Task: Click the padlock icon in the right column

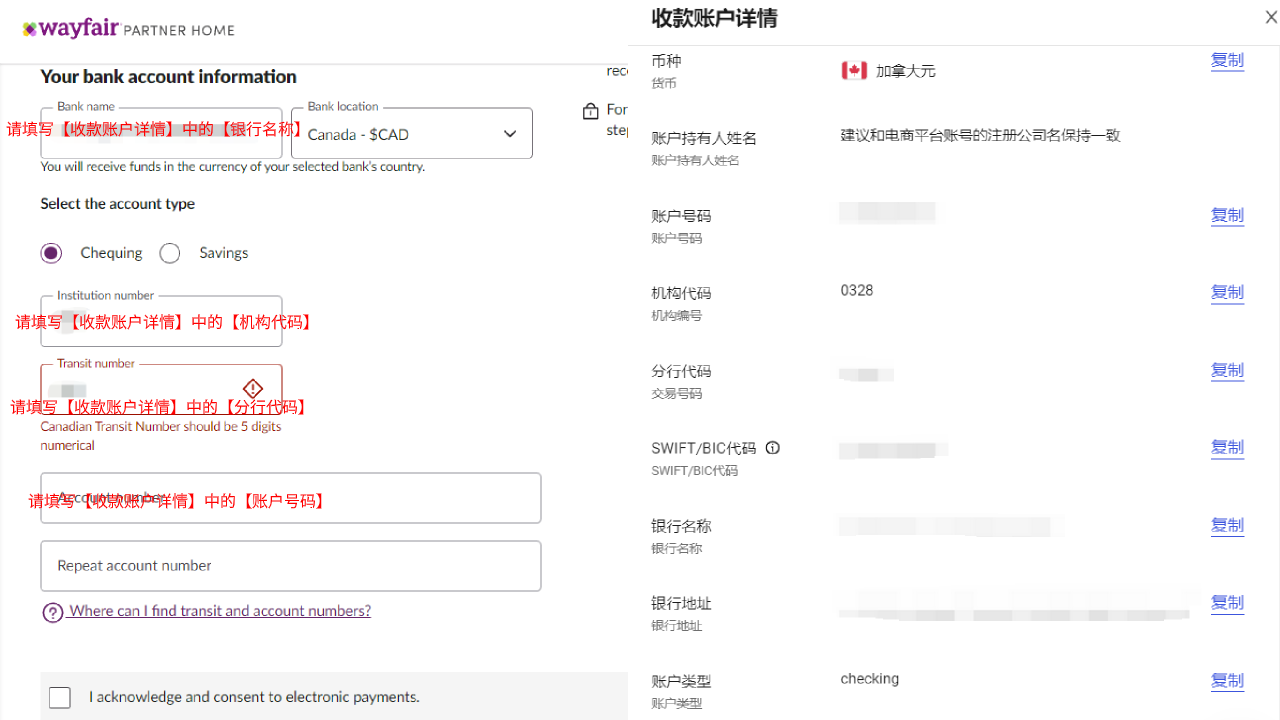Action: (x=590, y=110)
